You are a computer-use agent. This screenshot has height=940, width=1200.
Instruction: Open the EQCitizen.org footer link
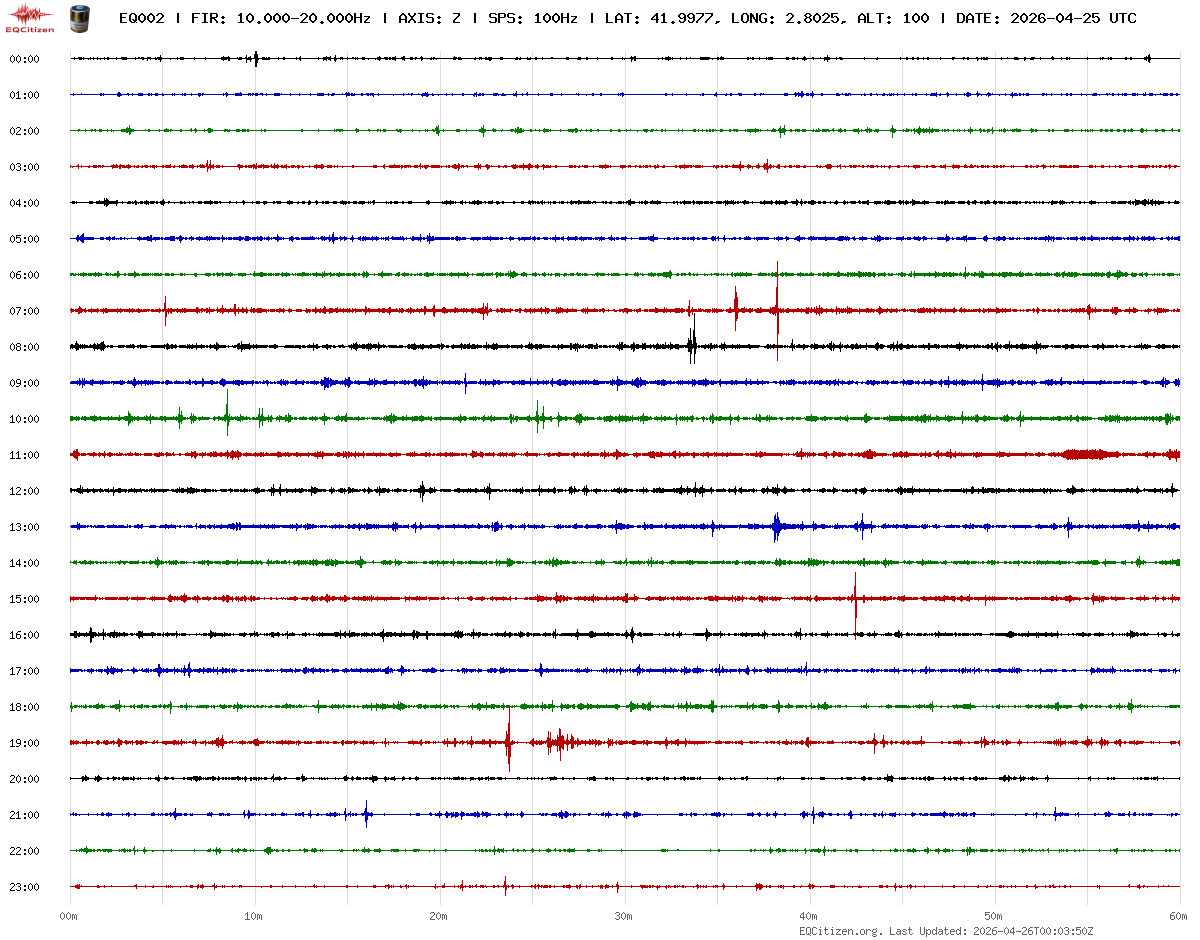click(x=840, y=931)
